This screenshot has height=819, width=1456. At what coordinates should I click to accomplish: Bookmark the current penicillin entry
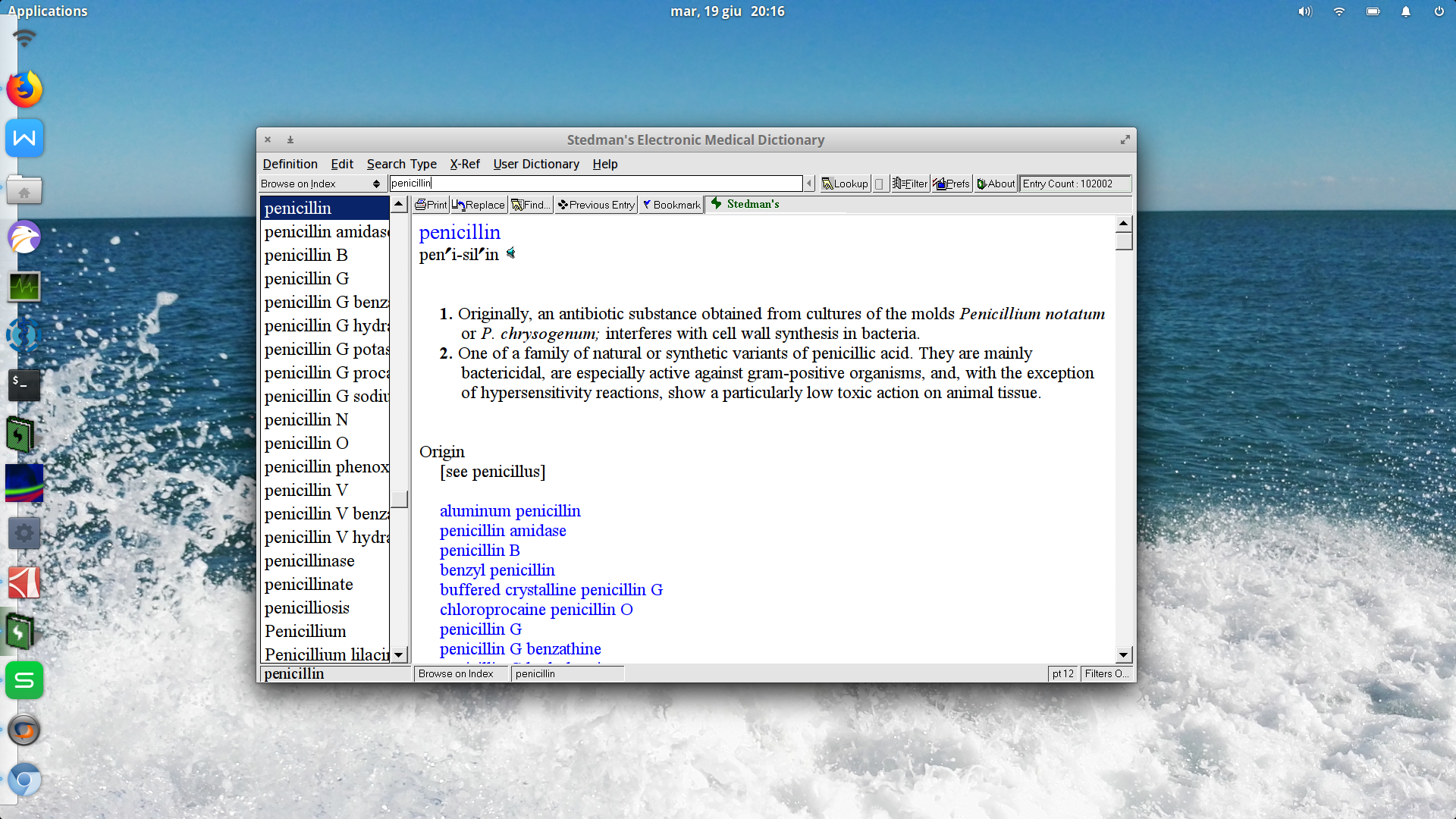(670, 204)
